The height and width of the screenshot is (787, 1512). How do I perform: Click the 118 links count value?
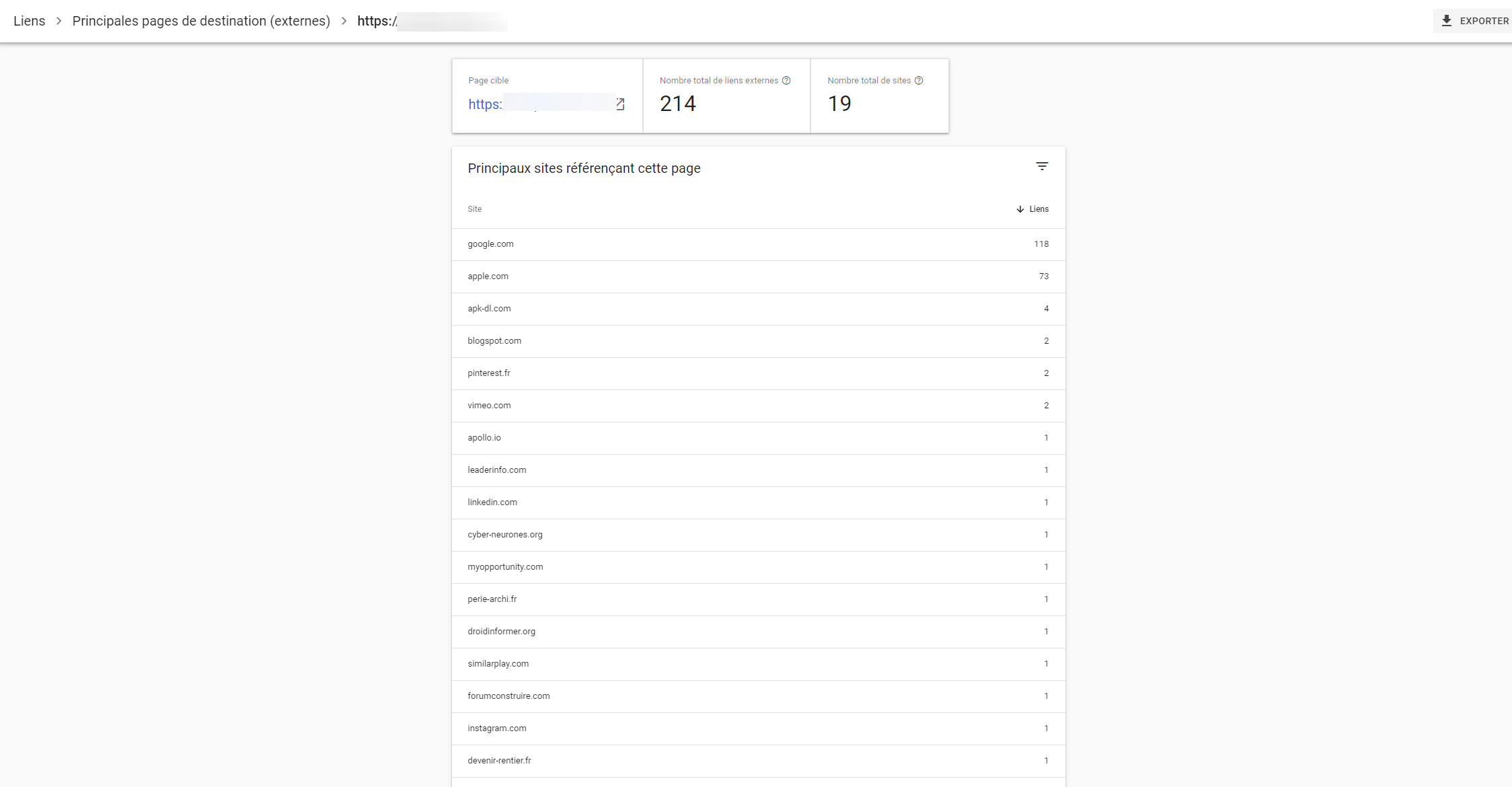[1041, 244]
